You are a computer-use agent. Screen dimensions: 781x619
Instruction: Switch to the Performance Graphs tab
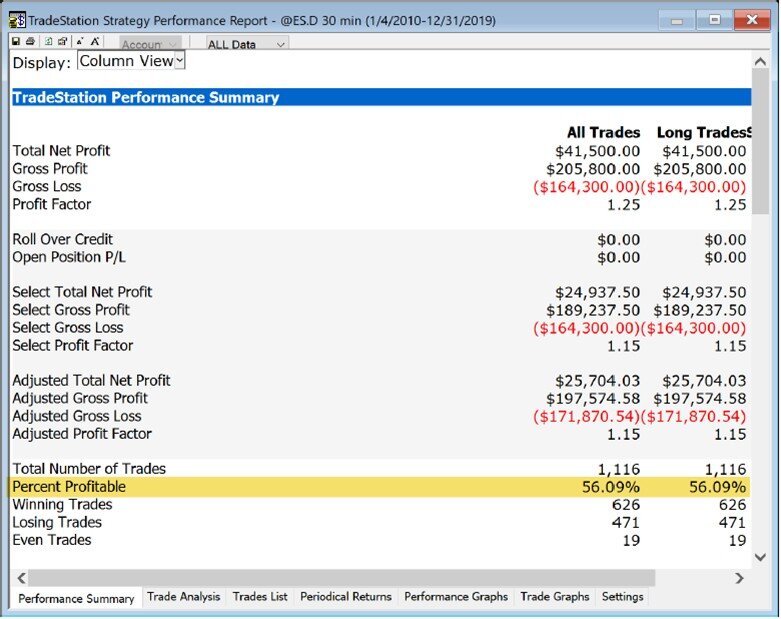456,597
